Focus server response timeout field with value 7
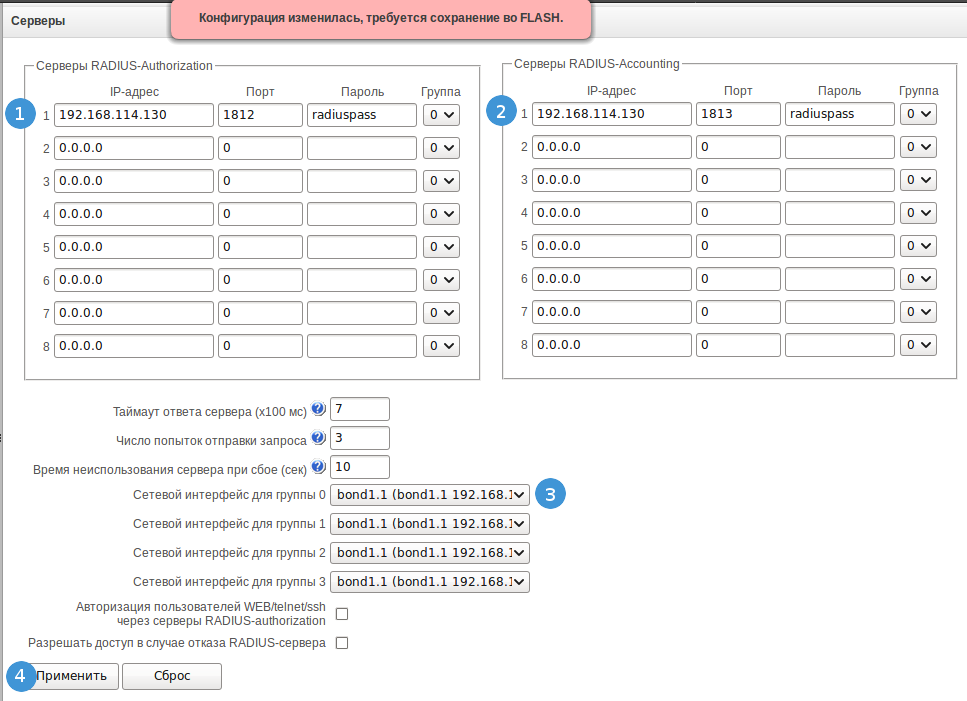967x701 pixels. (360, 409)
